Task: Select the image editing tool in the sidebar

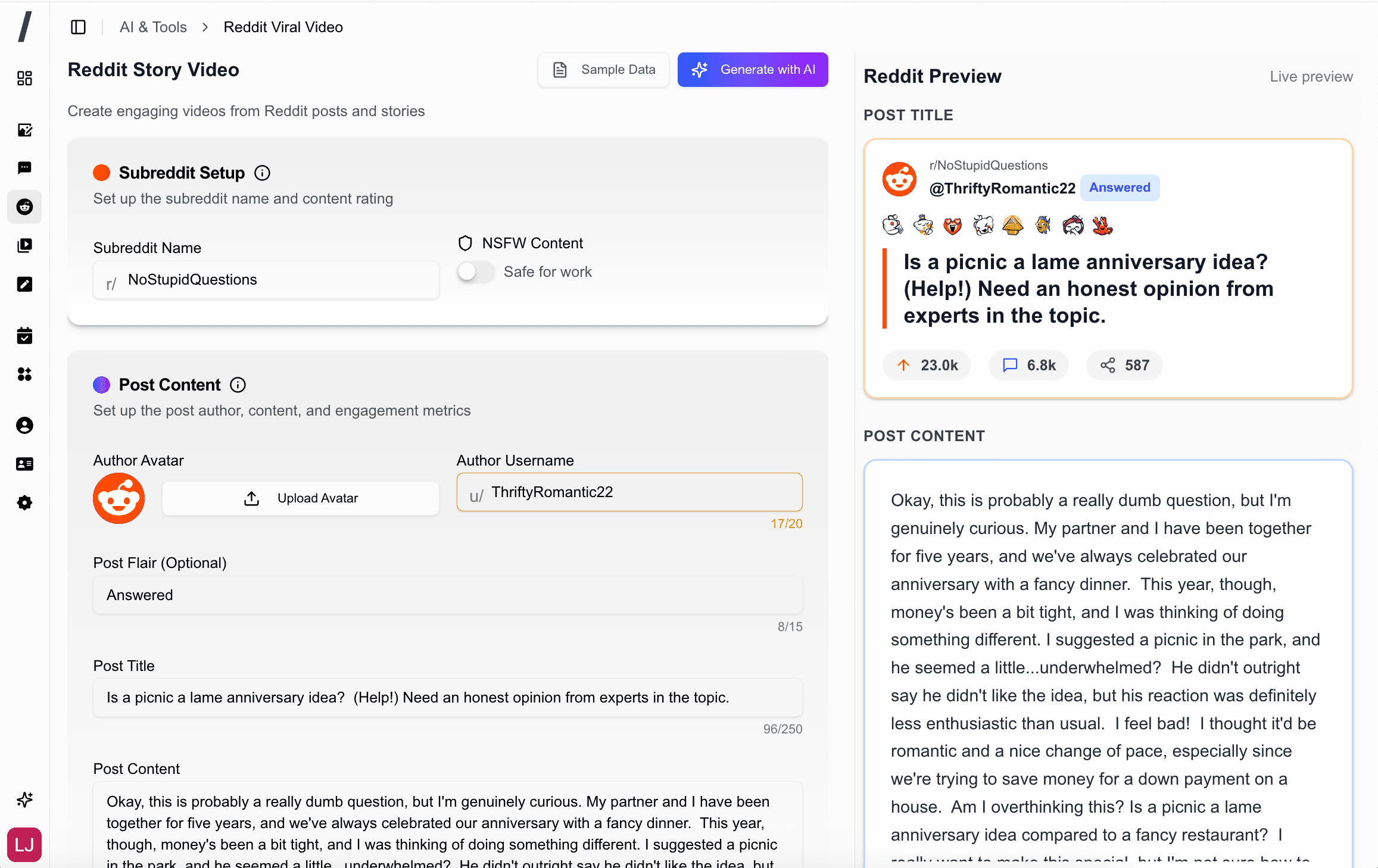Action: click(24, 130)
